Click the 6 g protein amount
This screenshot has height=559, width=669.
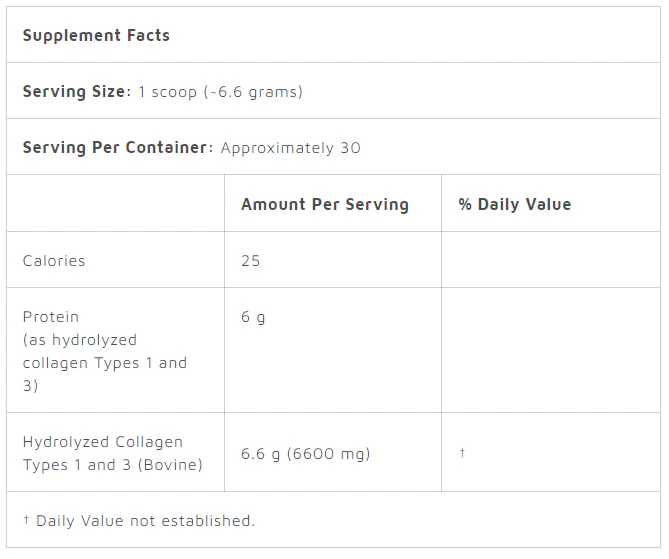253,317
